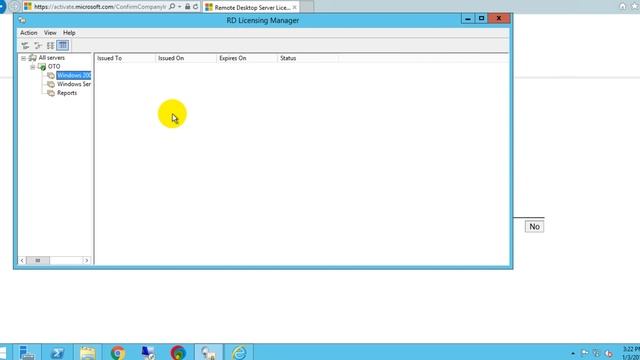
Task: Maximize the RD Licensing Manager window
Action: click(481, 18)
